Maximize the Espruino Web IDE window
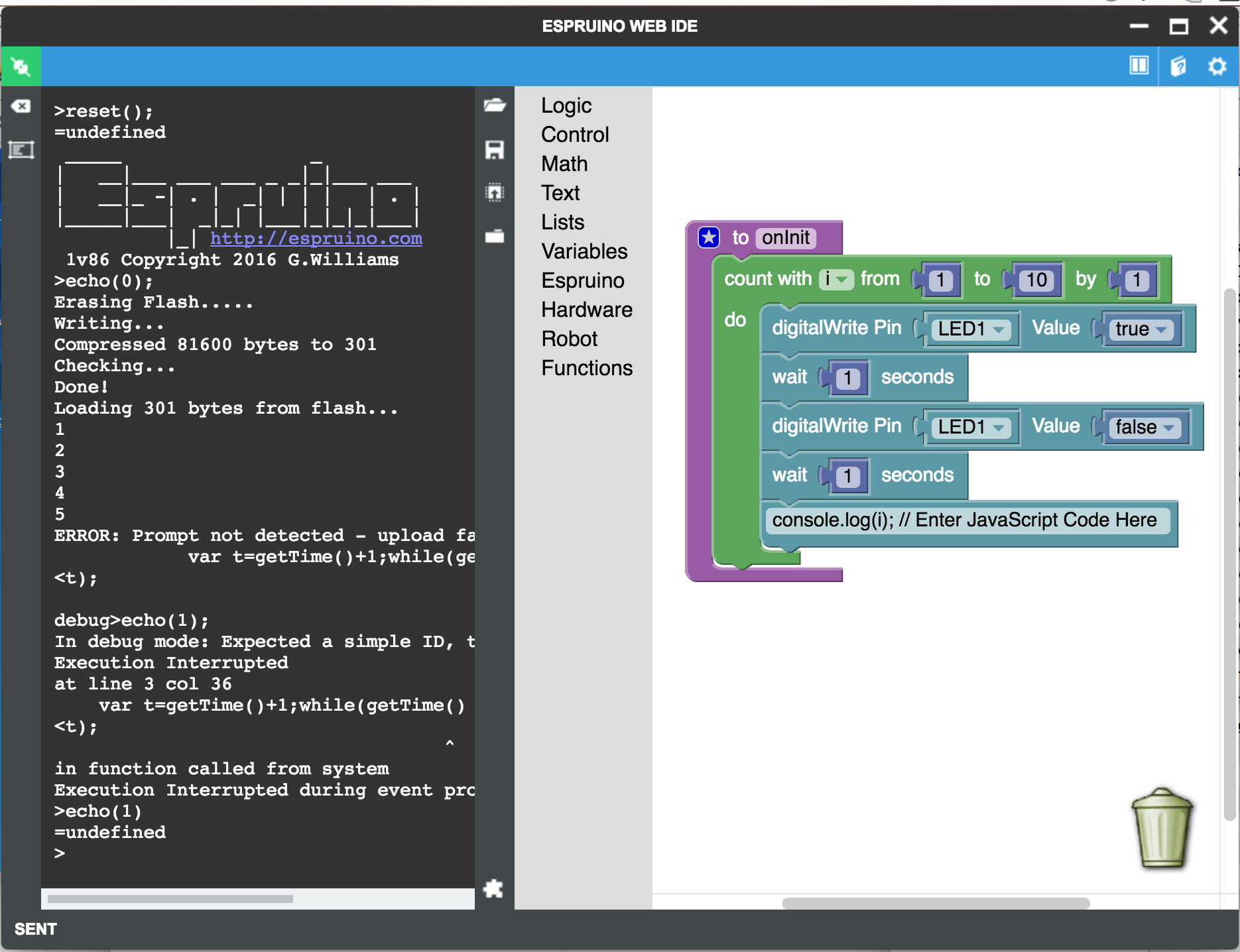Image resolution: width=1240 pixels, height=952 pixels. point(1178,27)
